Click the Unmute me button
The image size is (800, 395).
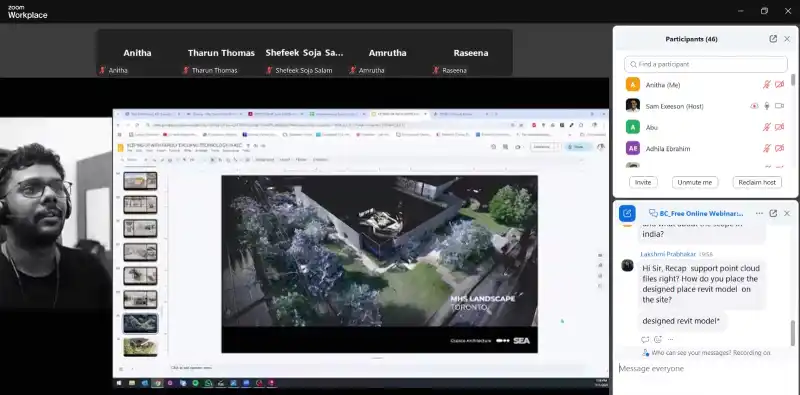[695, 182]
